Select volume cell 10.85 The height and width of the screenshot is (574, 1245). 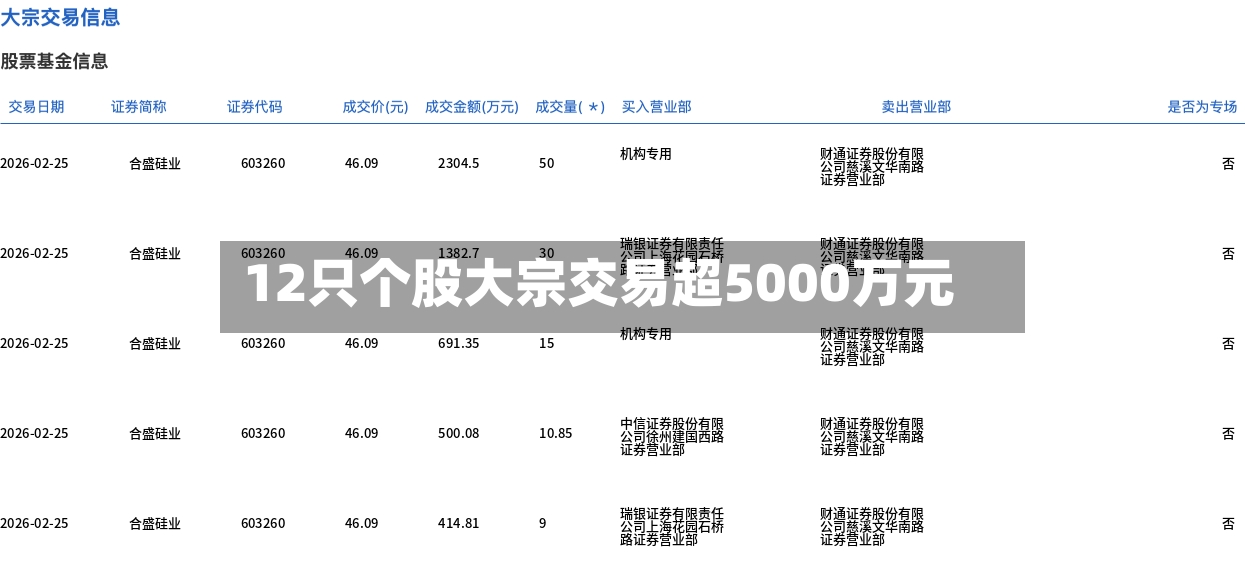(x=555, y=433)
